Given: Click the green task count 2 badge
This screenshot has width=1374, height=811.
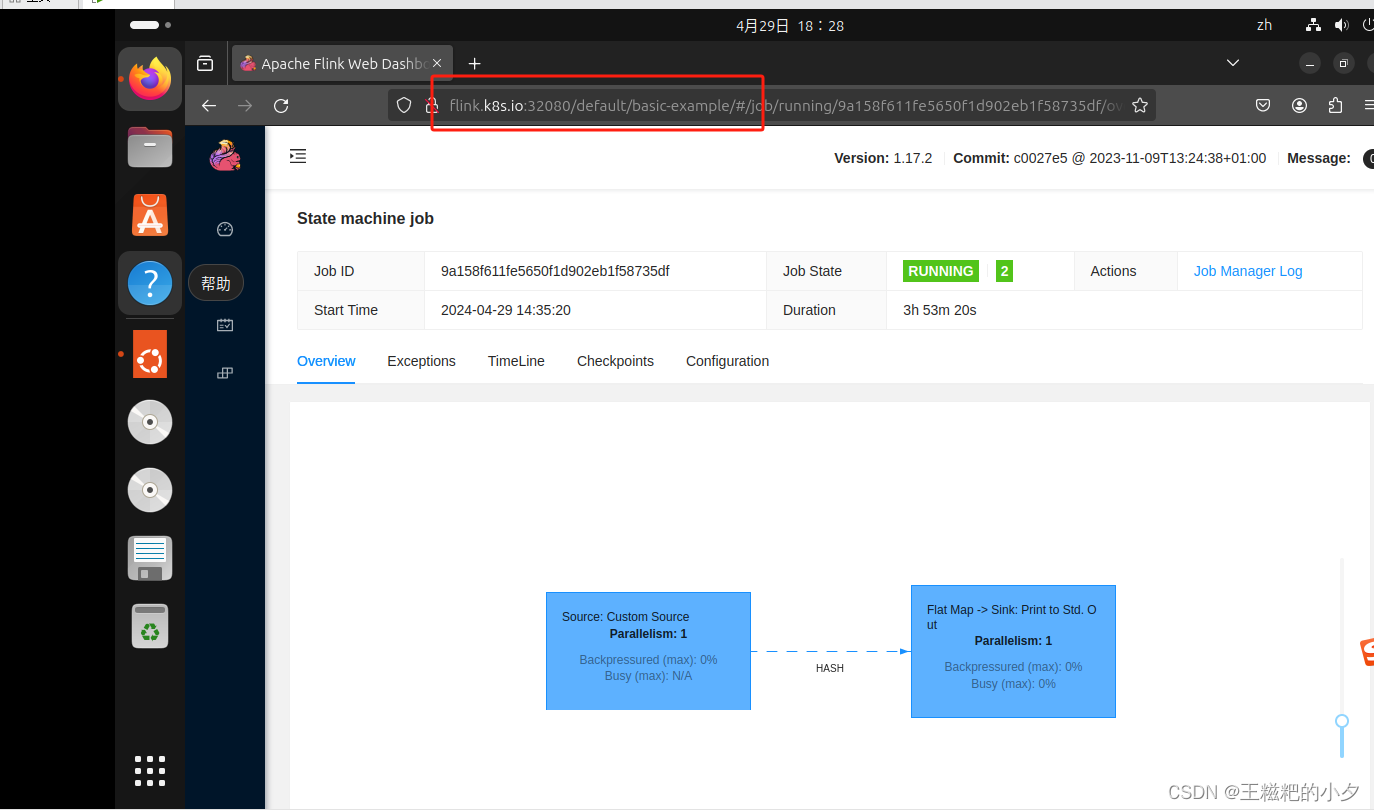Looking at the screenshot, I should [1004, 271].
